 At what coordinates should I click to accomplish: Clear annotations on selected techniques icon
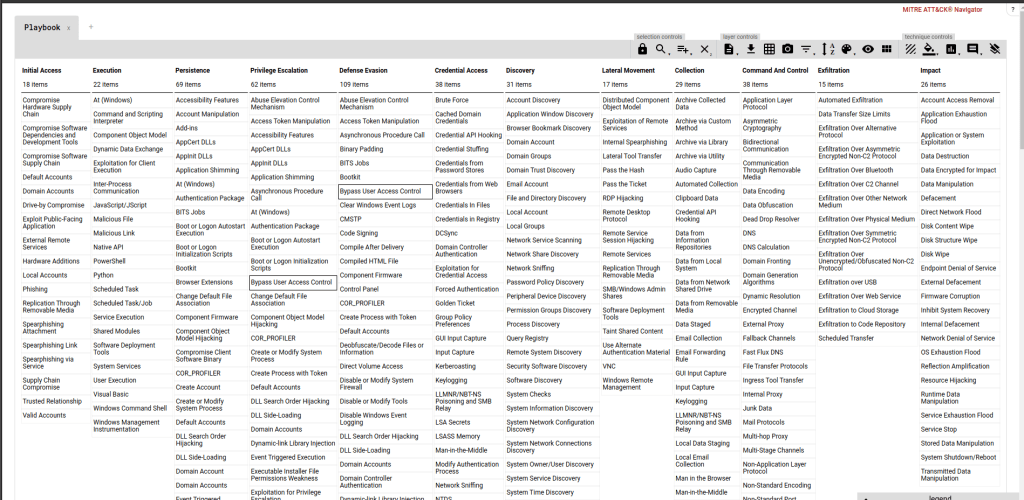tap(994, 49)
